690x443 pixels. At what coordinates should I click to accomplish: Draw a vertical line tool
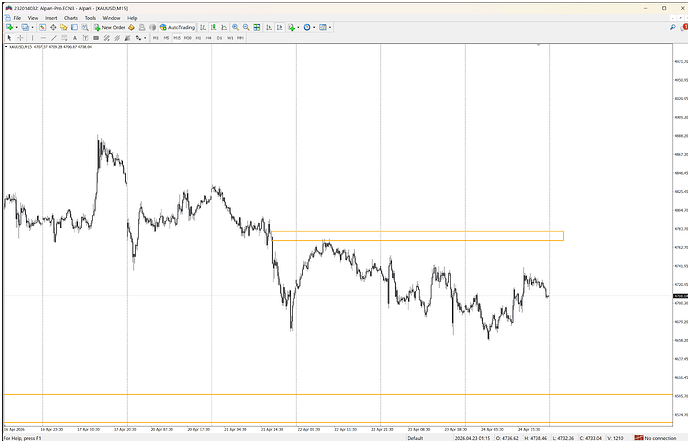click(x=32, y=38)
